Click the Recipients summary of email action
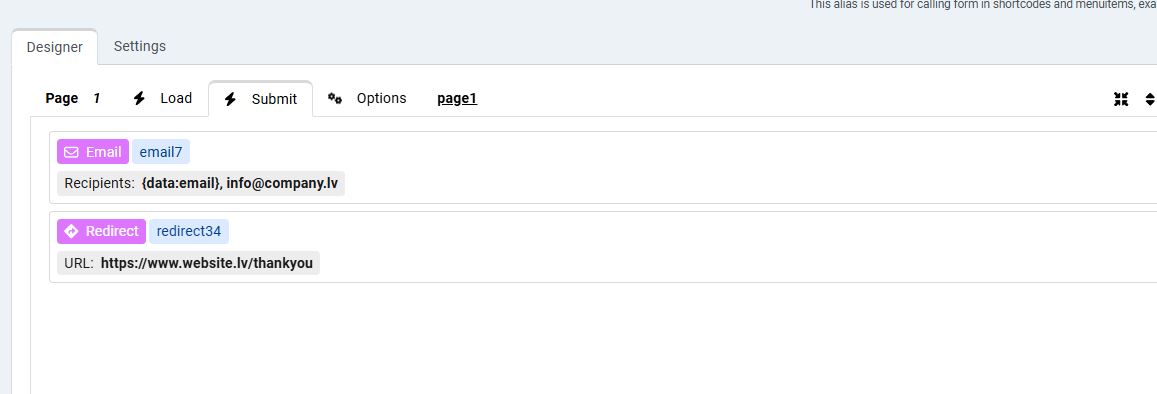This screenshot has width=1157, height=394. [x=201, y=183]
